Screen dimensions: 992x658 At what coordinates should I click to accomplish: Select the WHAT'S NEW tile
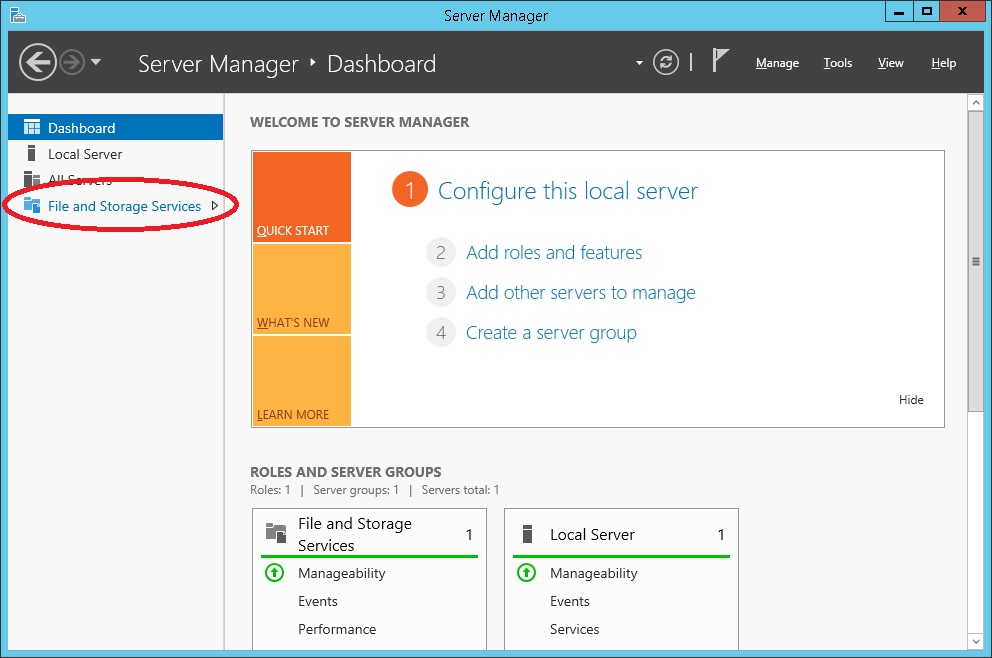coord(302,290)
